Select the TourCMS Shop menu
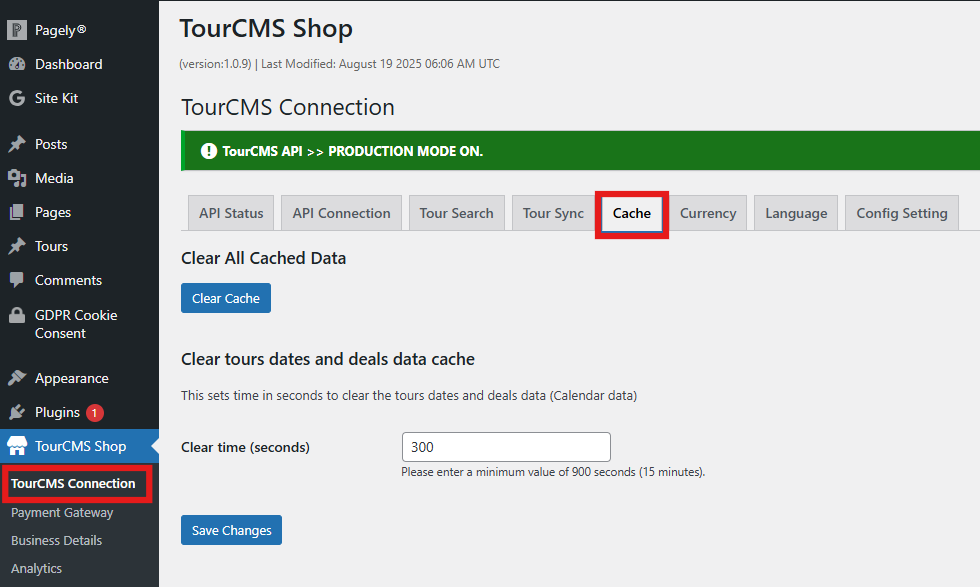Screen dimensions: 980x587 tap(79, 446)
